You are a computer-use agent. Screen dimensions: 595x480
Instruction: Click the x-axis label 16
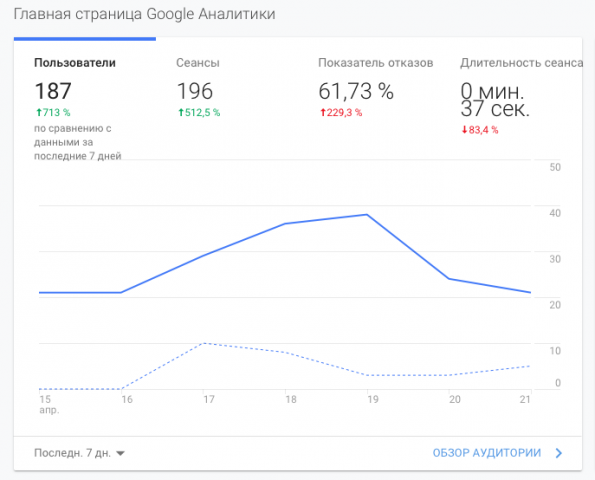[x=127, y=400]
